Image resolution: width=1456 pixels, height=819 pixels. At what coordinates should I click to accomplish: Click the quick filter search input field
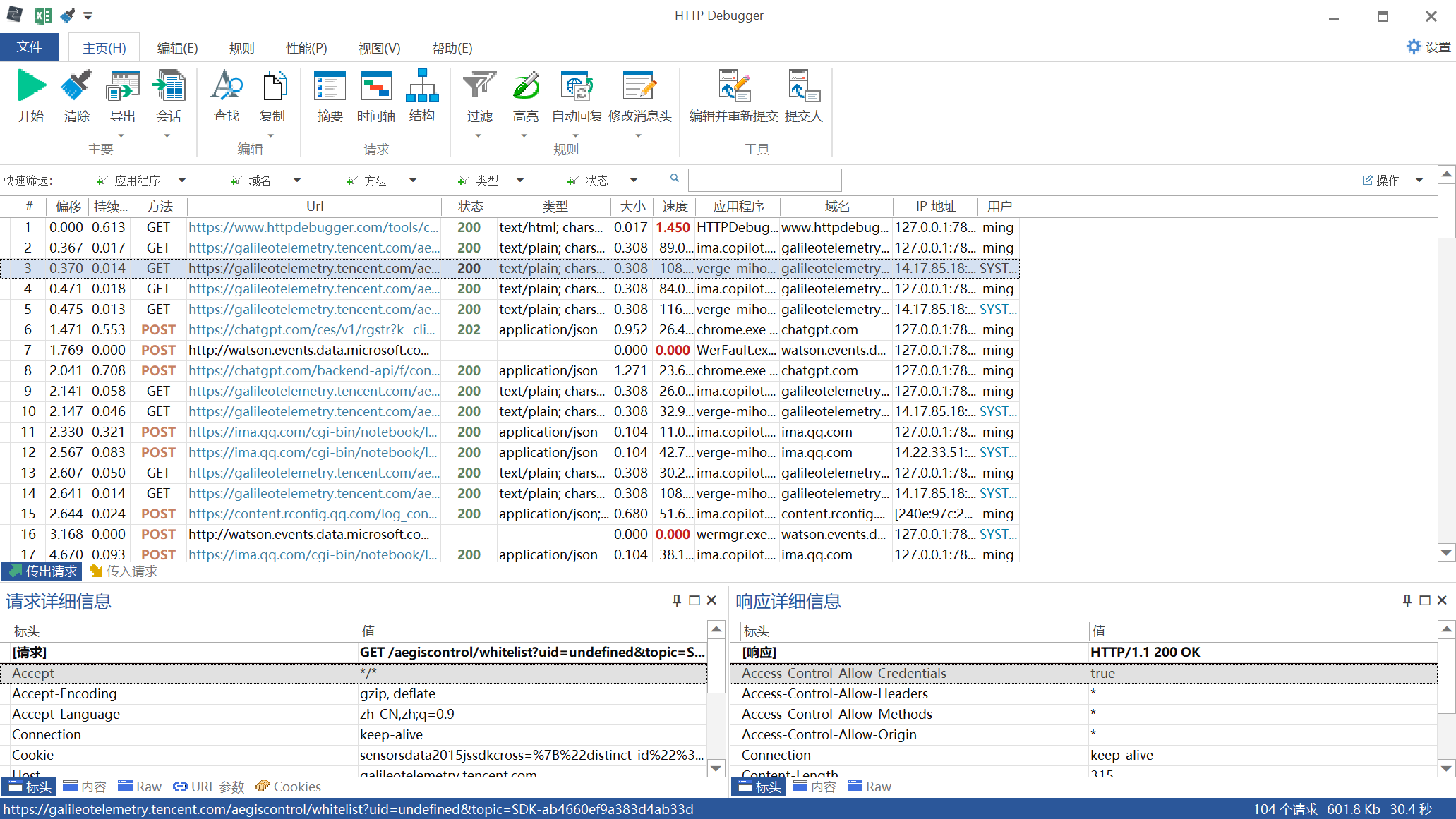tap(765, 180)
